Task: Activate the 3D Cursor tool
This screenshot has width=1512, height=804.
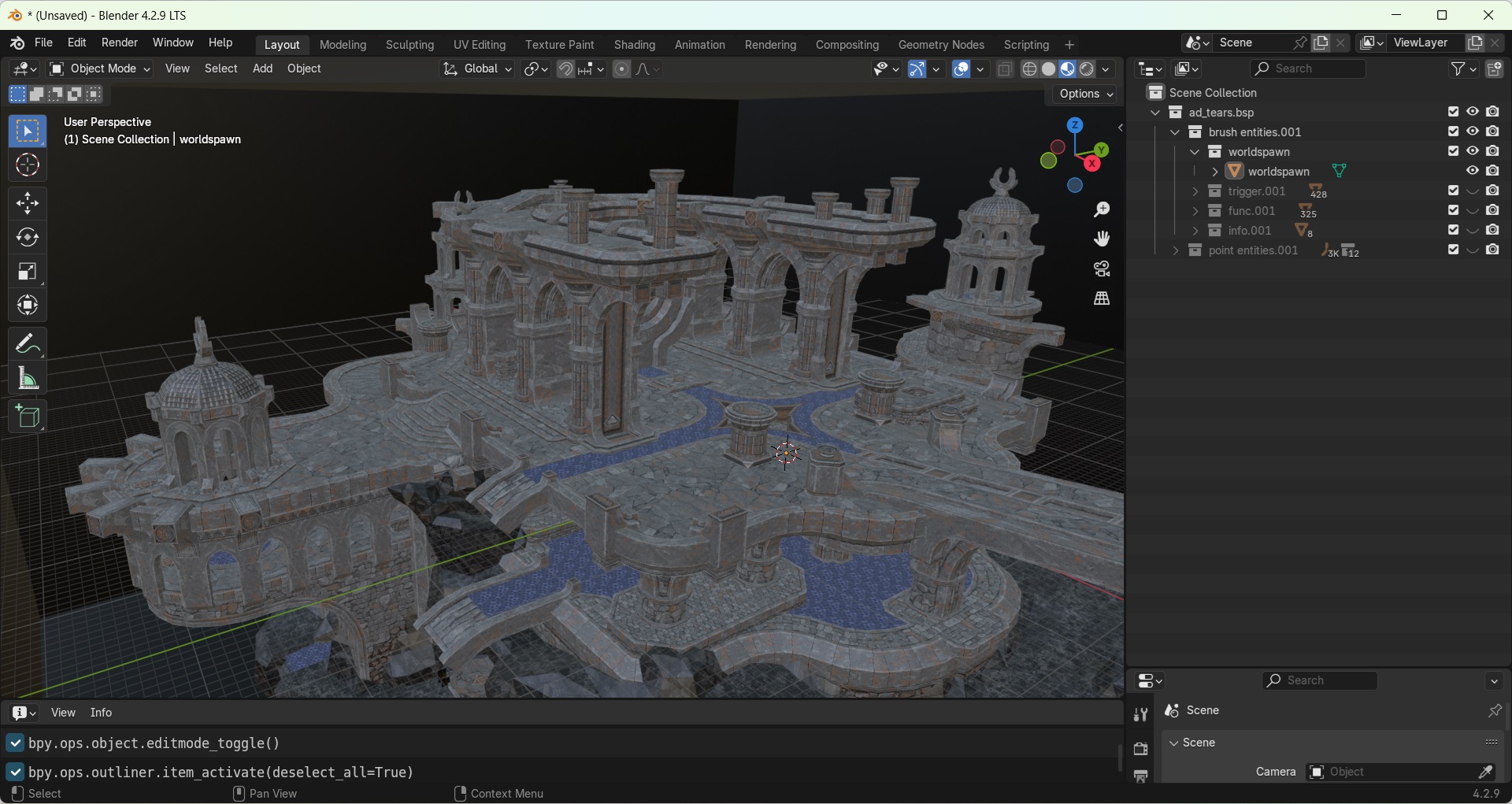Action: (28, 165)
